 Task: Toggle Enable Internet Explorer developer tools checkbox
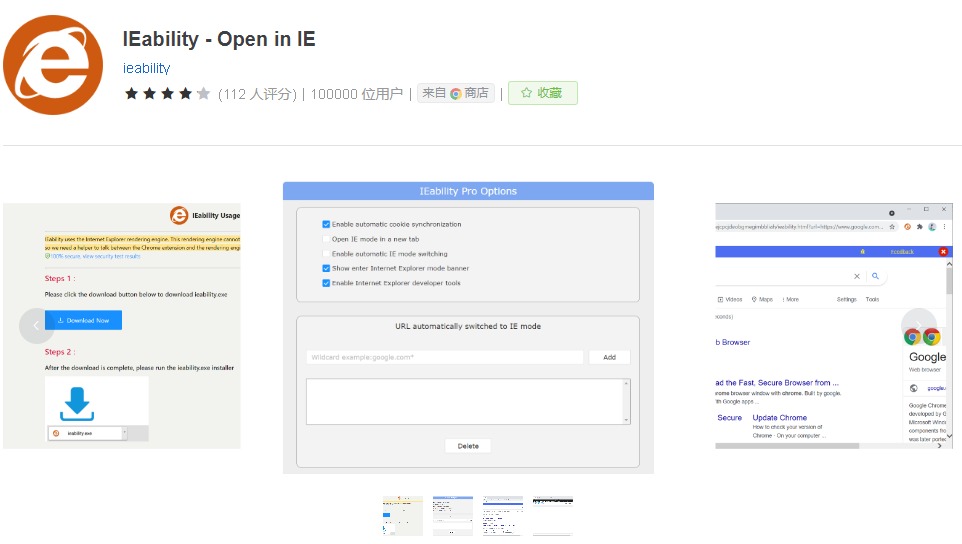pos(326,283)
